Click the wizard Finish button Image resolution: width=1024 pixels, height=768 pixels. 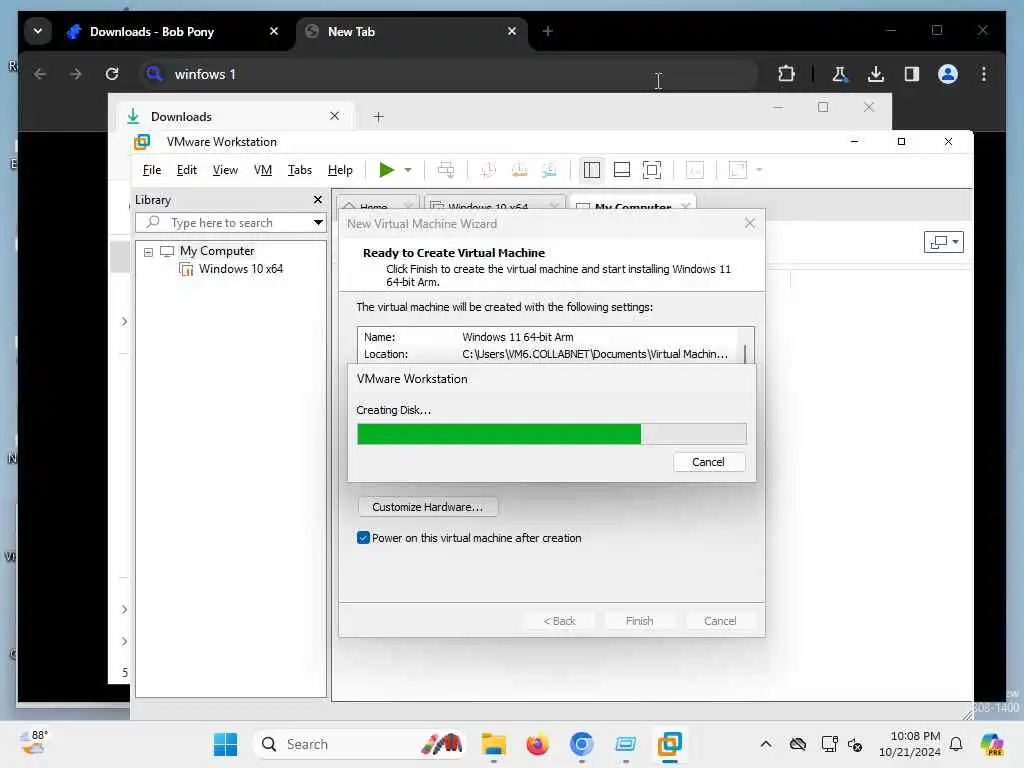tap(639, 621)
